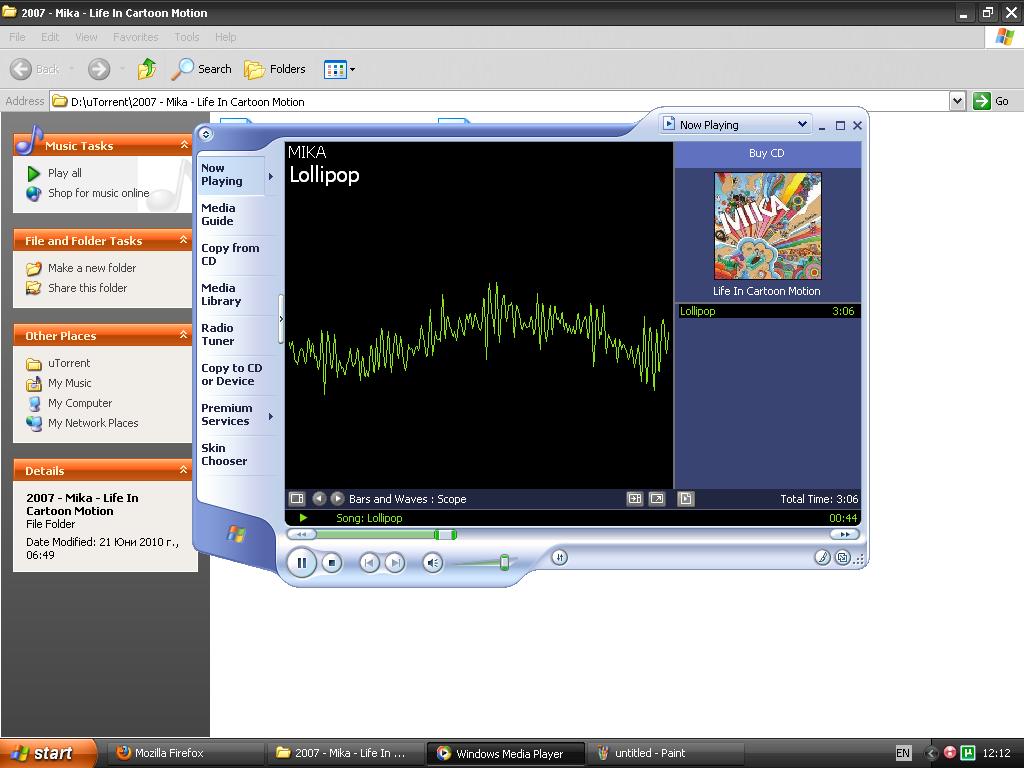Click the fast forward button on seek bar
Image resolution: width=1024 pixels, height=768 pixels.
point(844,534)
